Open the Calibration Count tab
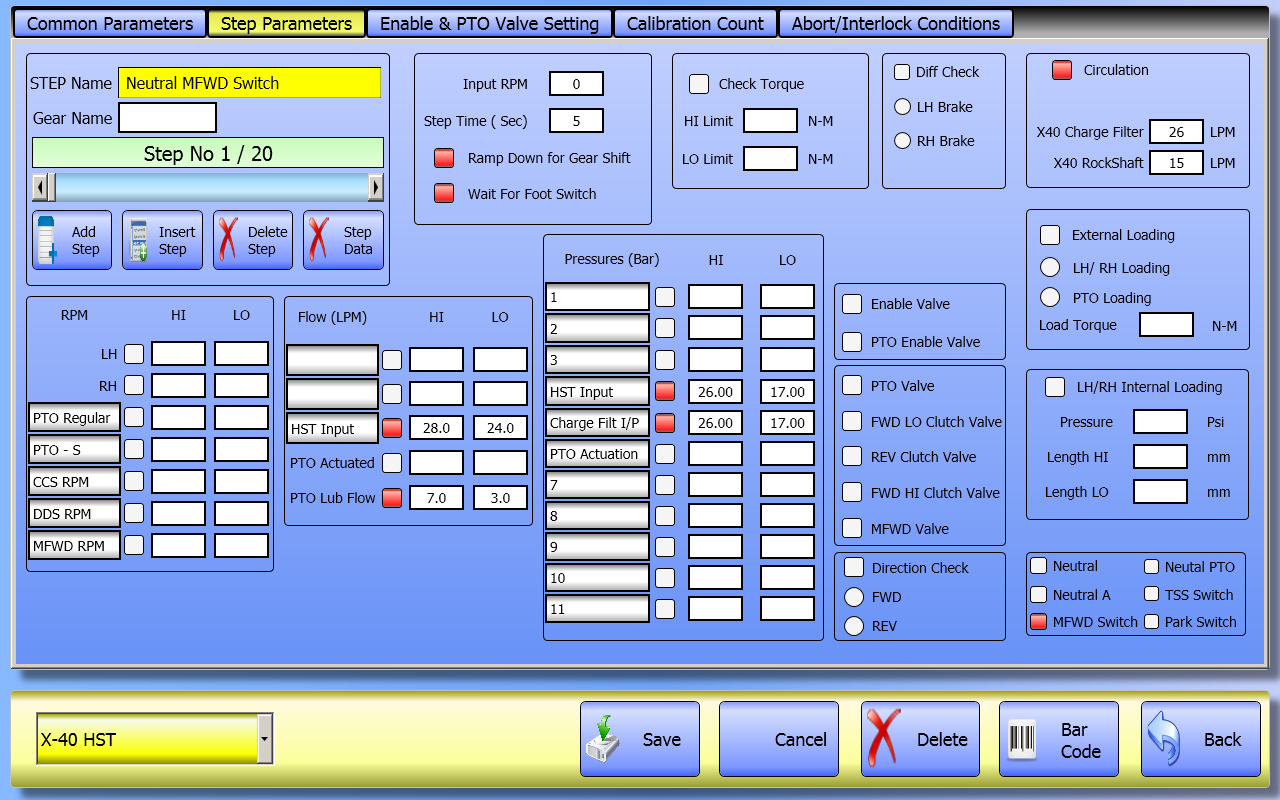The image size is (1280, 800). click(695, 24)
